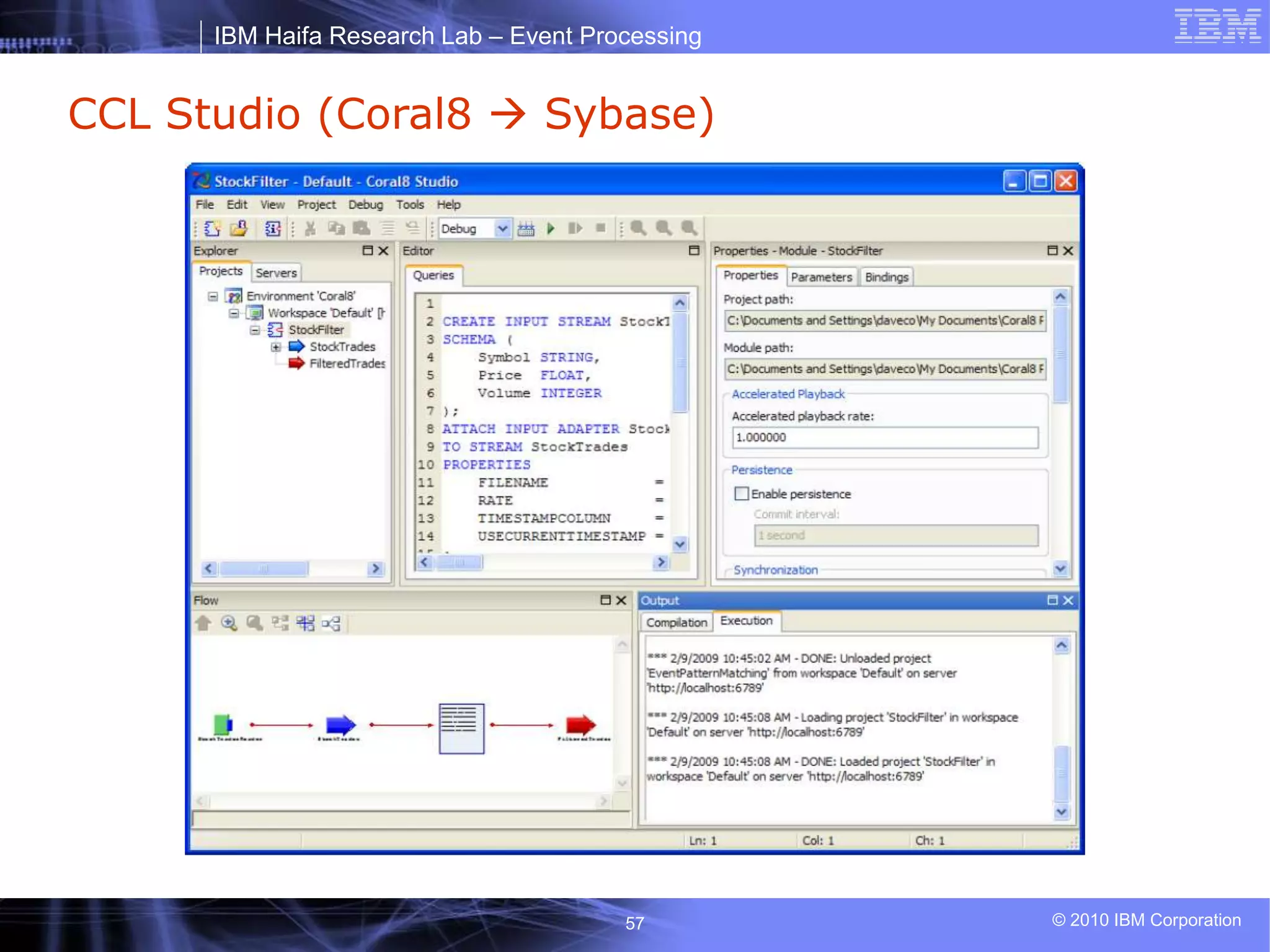Screen dimensions: 1270x952
Task: Enable persistence checkbox
Action: (741, 493)
